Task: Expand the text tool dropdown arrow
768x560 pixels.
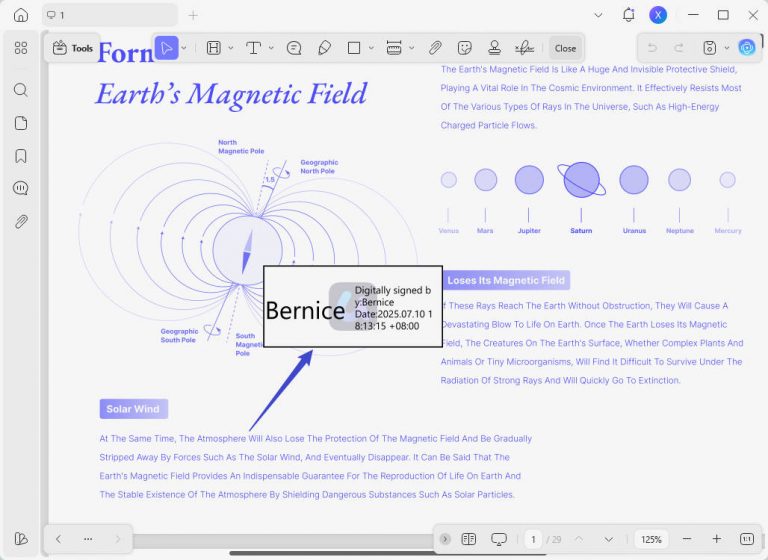Action: coord(271,48)
